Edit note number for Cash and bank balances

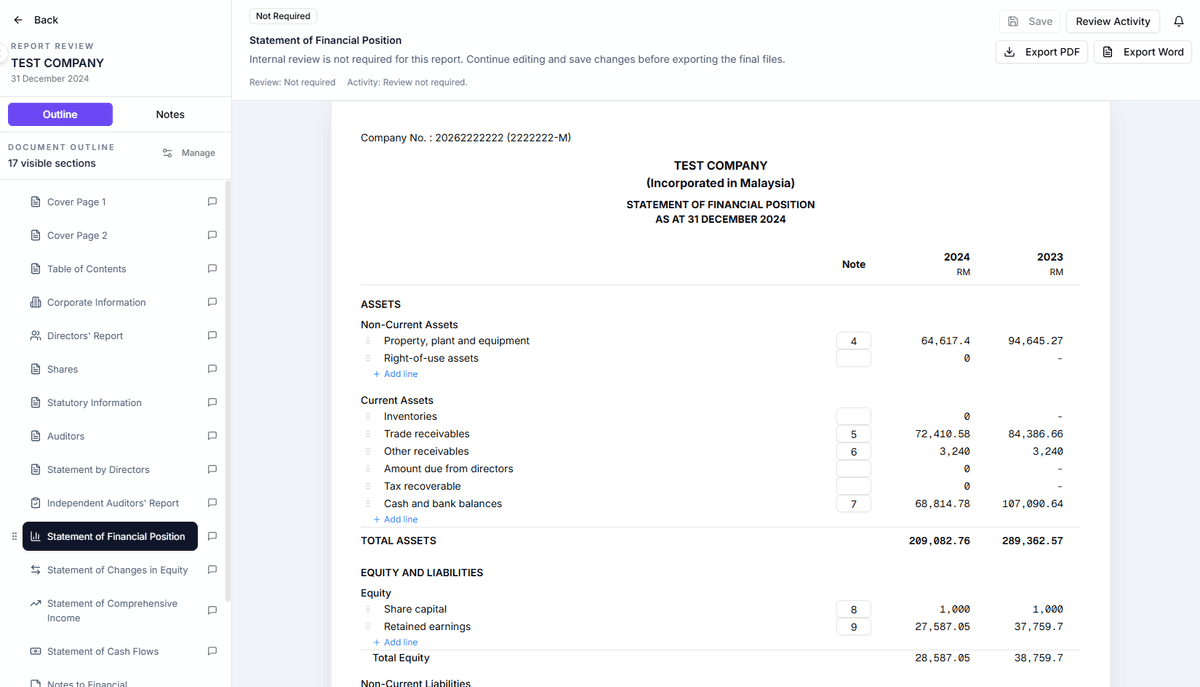[x=853, y=504]
